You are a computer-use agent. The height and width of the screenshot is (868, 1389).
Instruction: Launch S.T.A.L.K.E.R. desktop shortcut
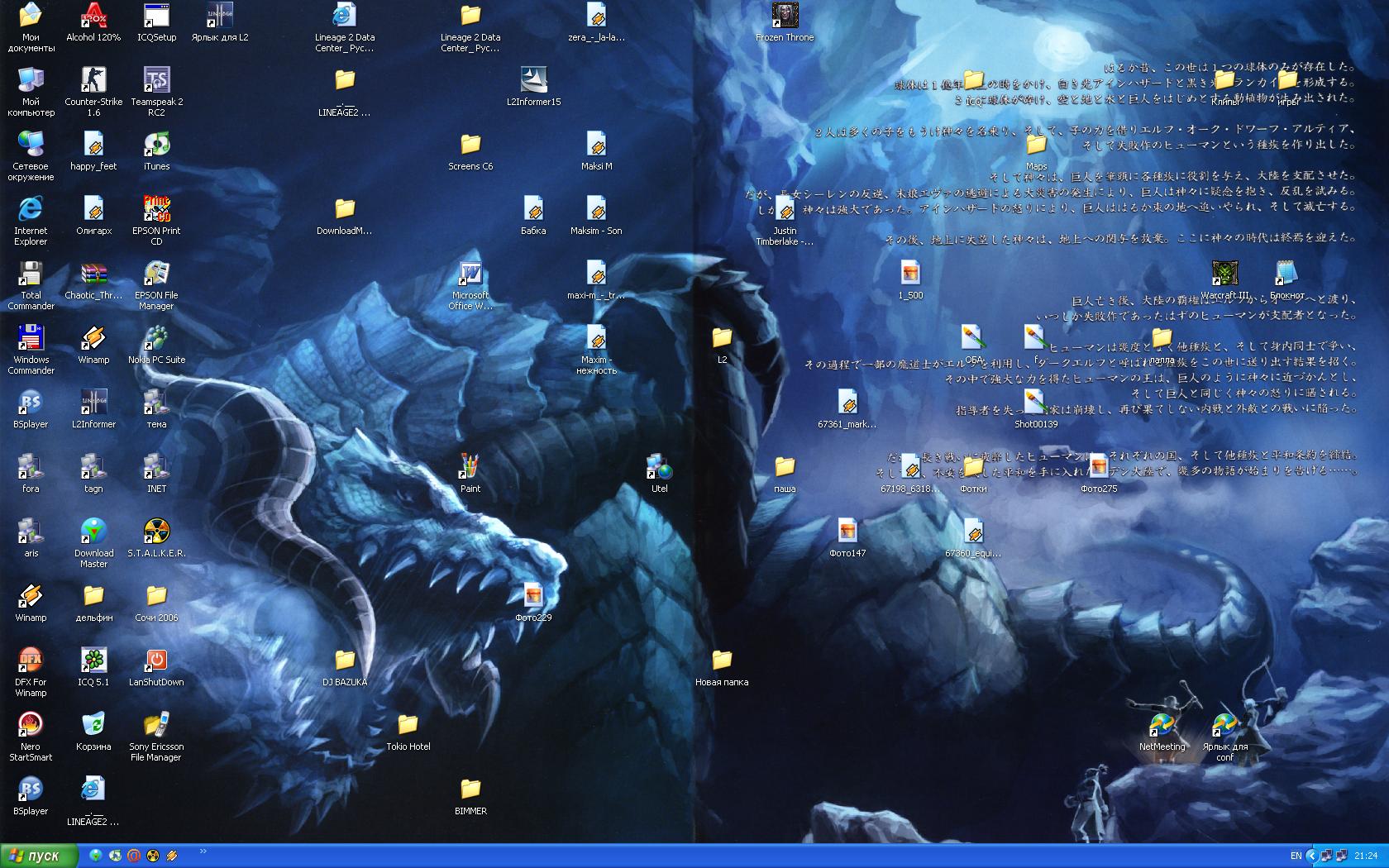pyautogui.click(x=156, y=538)
